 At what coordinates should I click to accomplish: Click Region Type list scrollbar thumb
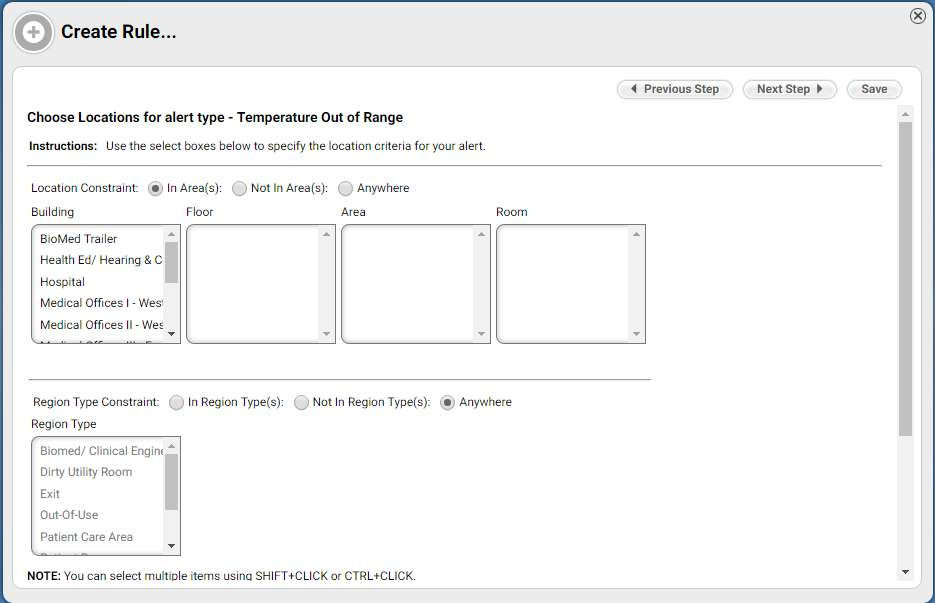tap(171, 482)
